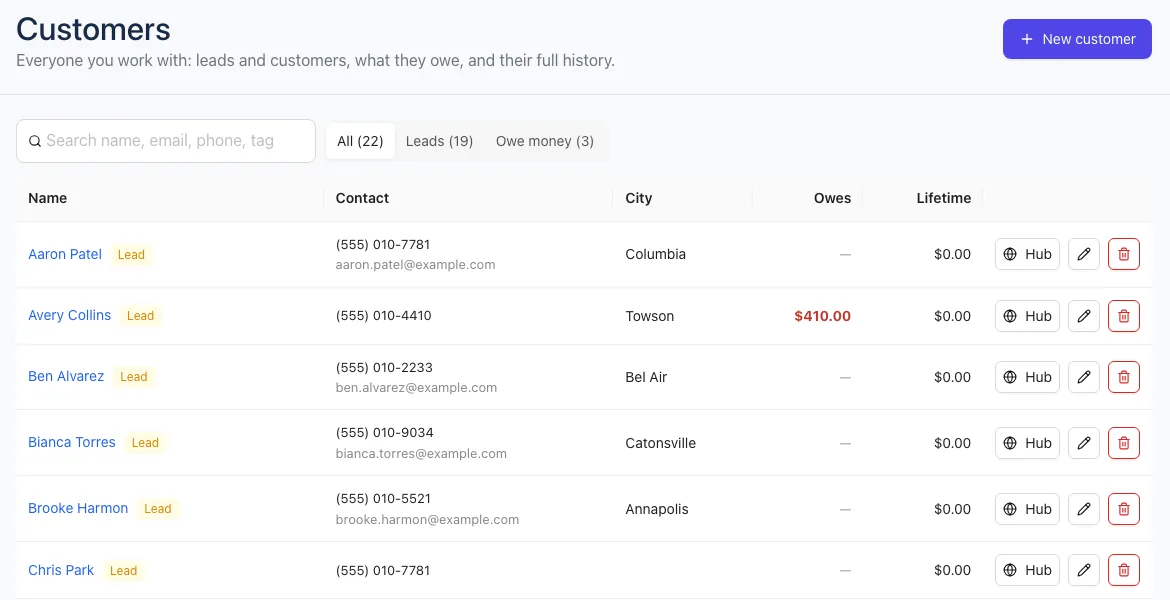Delete Chris Park using trash icon
Screen dimensions: 1170x600
pyautogui.click(x=1124, y=571)
